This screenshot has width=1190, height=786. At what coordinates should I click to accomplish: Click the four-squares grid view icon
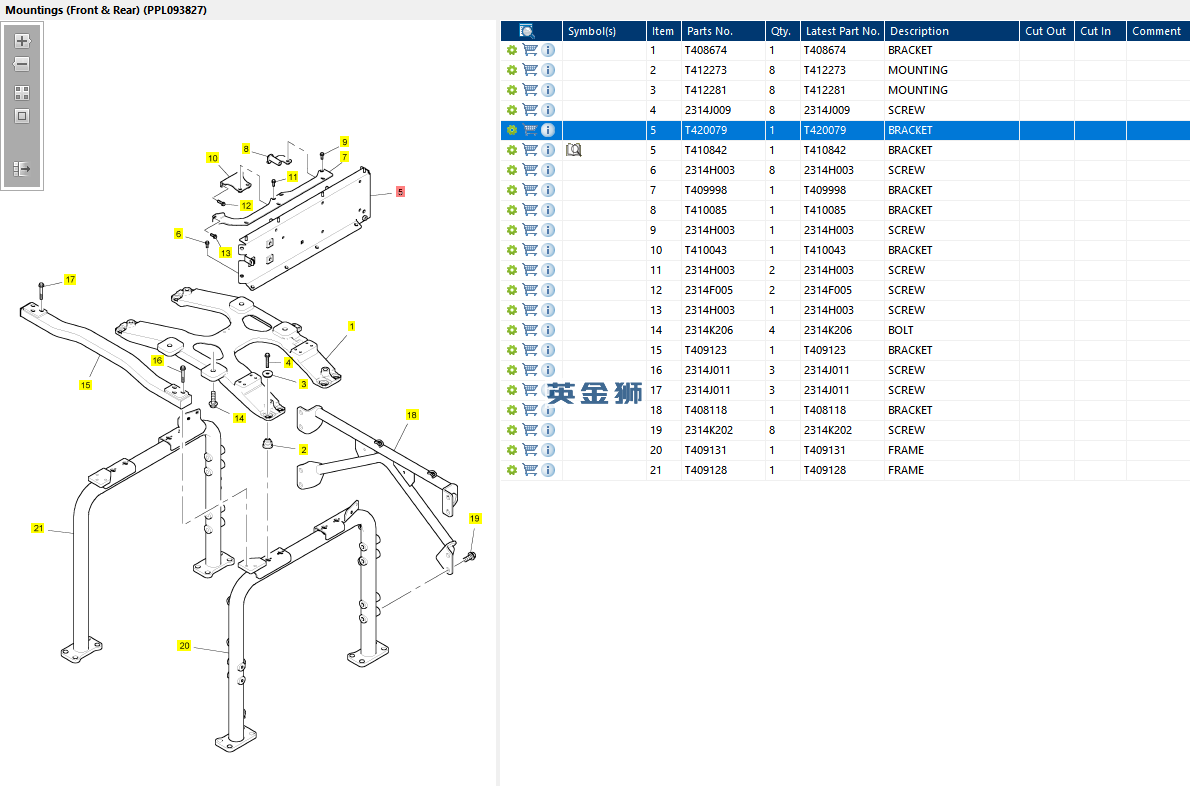[22, 92]
